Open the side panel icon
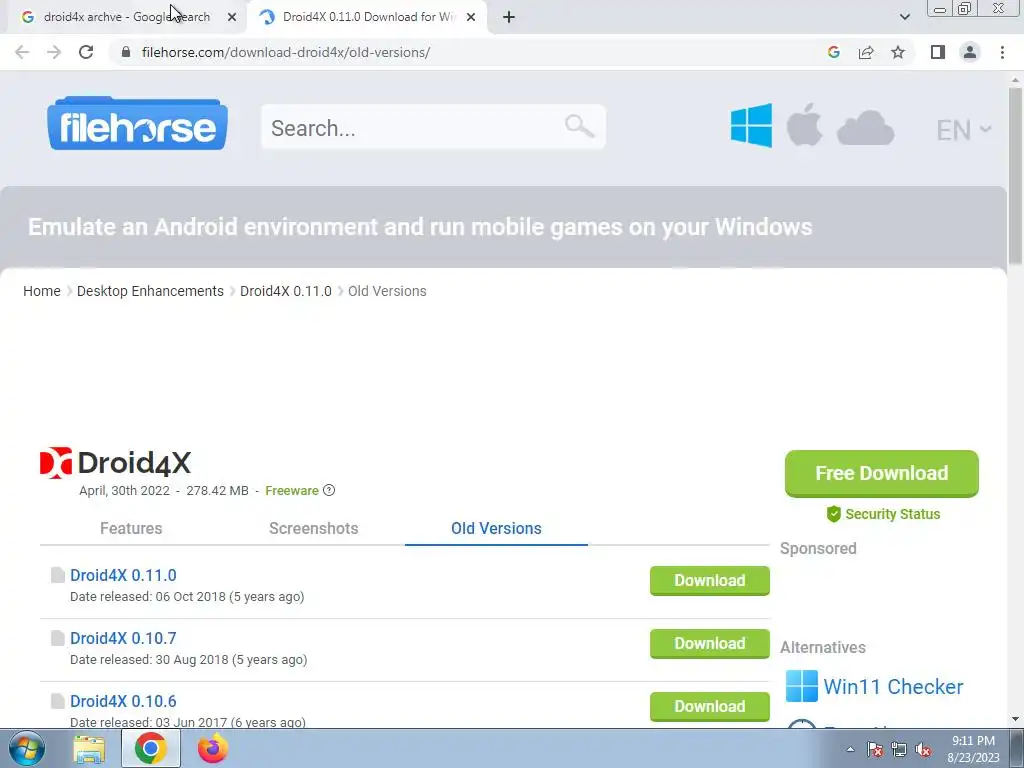 [938, 52]
